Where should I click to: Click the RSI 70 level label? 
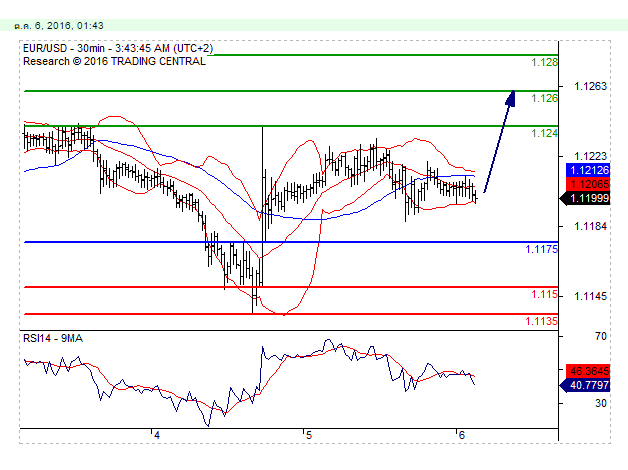[x=600, y=336]
